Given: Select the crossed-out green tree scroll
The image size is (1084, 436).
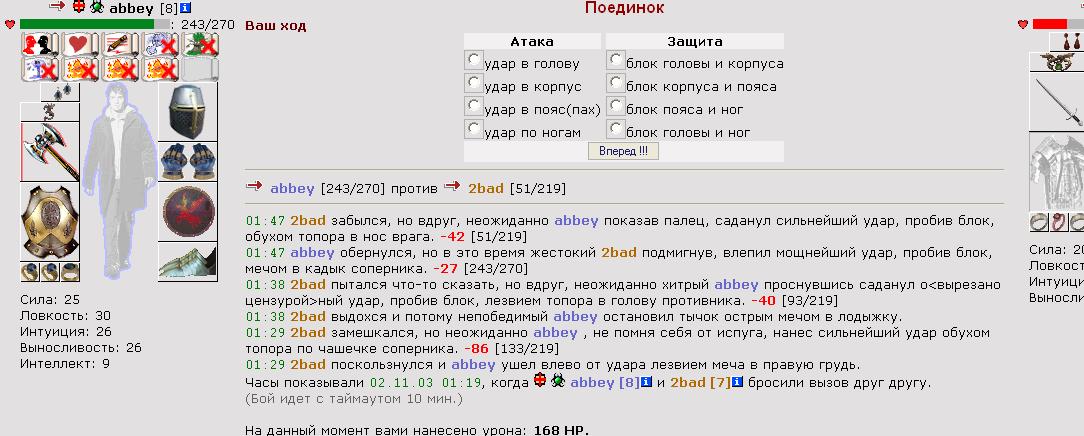Looking at the screenshot, I should [200, 45].
